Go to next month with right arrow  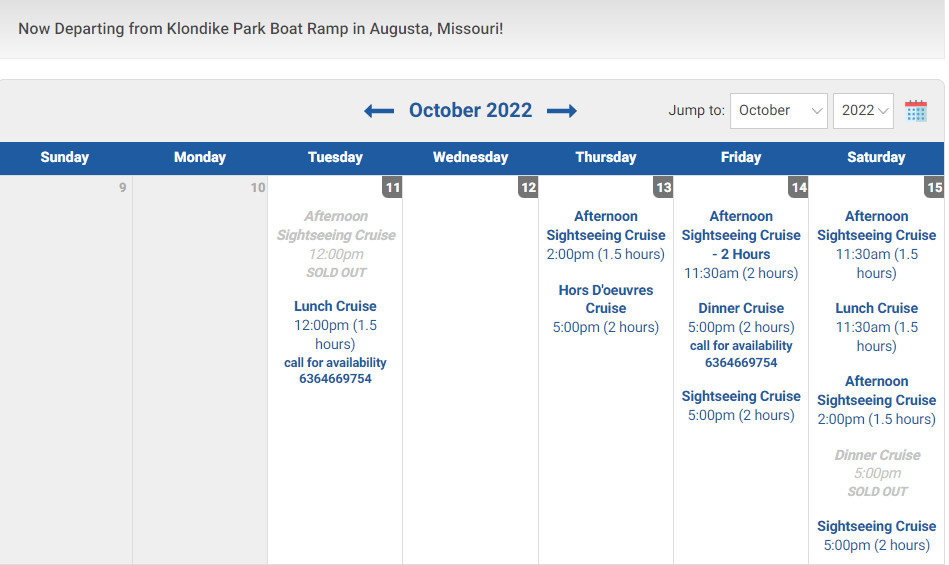point(562,111)
